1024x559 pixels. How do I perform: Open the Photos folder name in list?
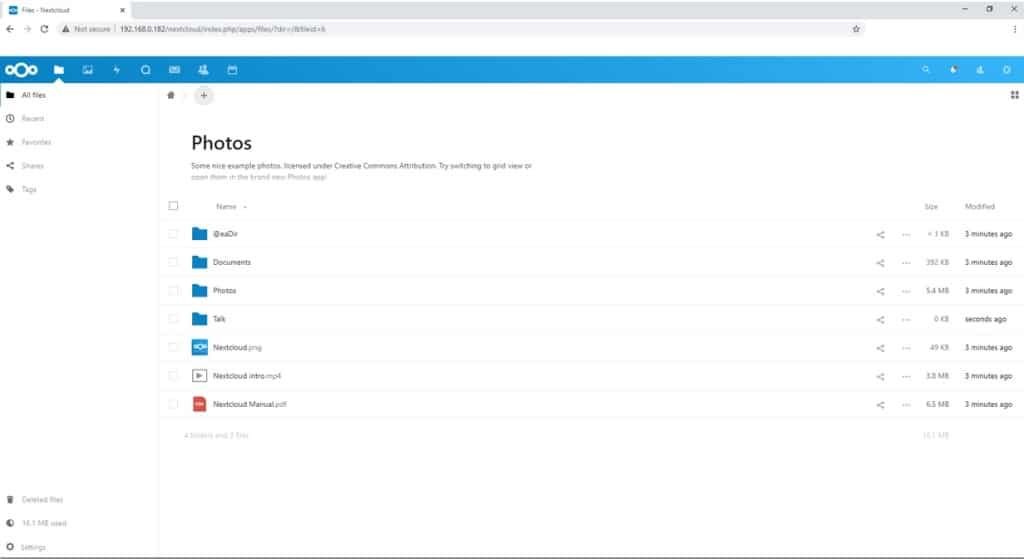coord(224,291)
